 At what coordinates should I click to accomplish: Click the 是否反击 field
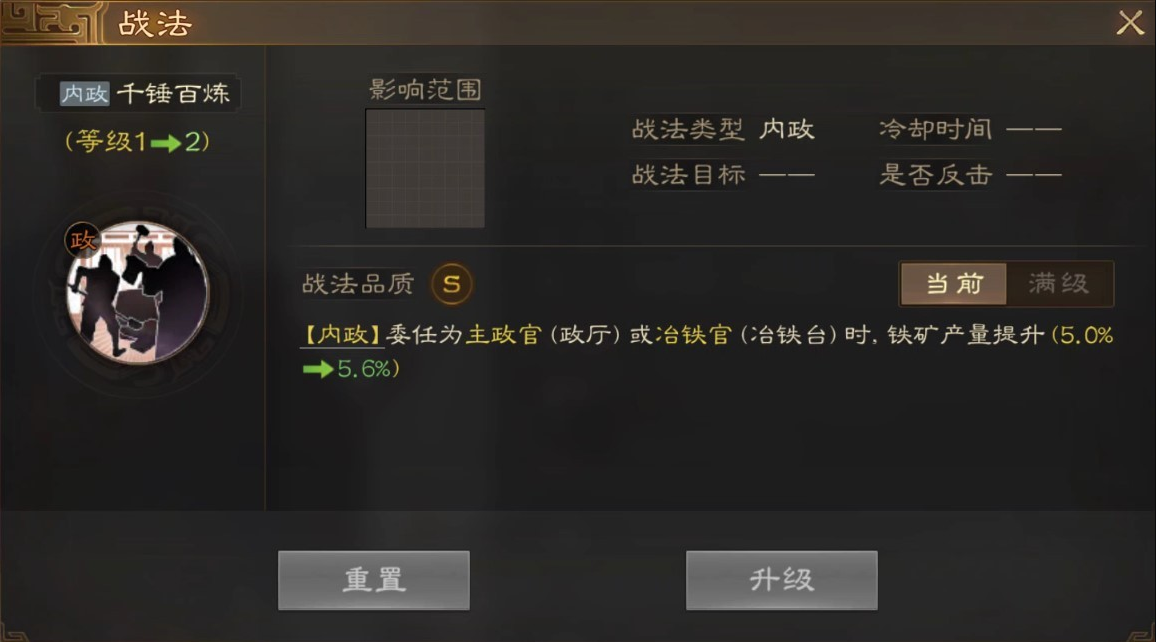[x=970, y=175]
